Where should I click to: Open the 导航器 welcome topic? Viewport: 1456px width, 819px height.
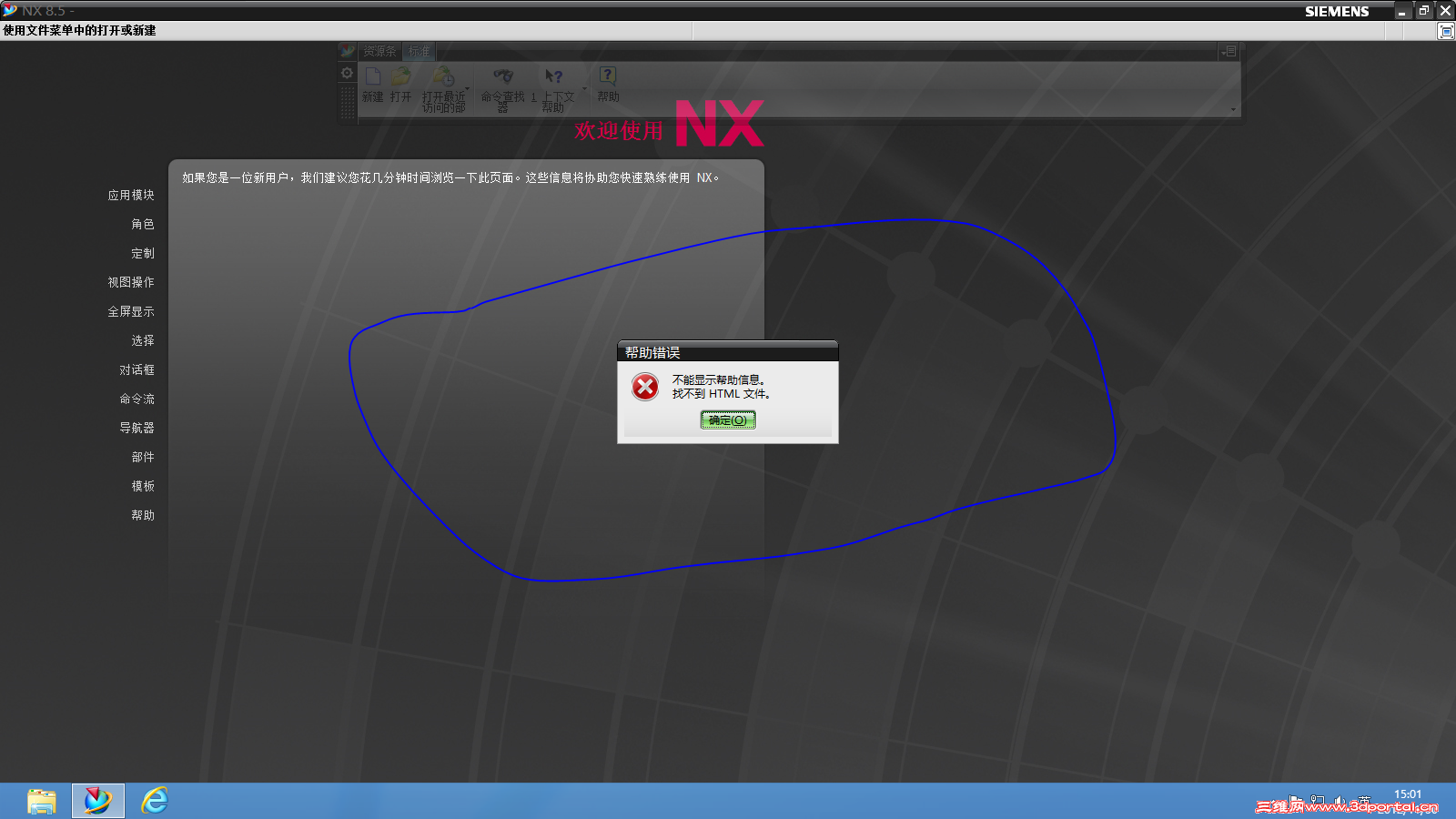point(137,428)
